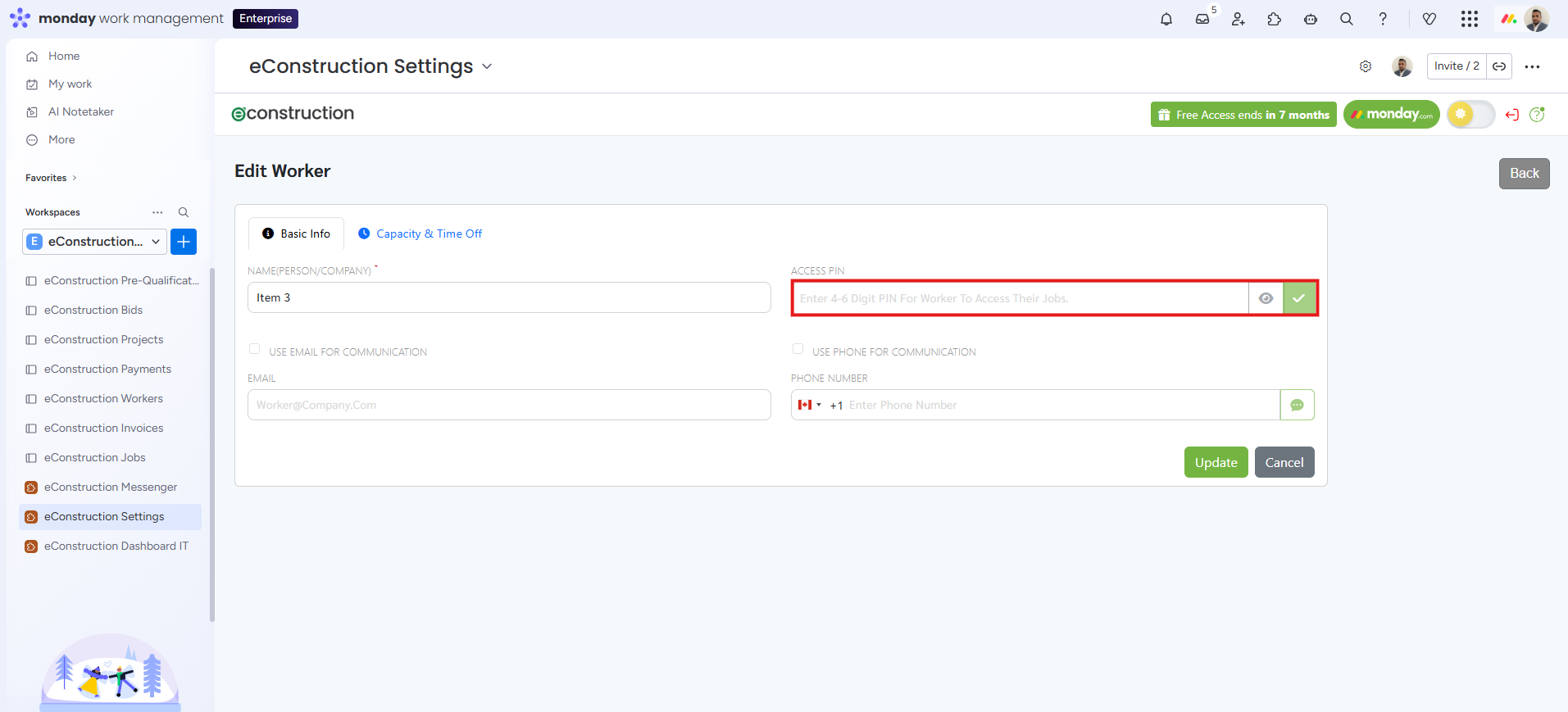Open eConstruction Workers board in sidebar
The height and width of the screenshot is (712, 1568).
[103, 398]
